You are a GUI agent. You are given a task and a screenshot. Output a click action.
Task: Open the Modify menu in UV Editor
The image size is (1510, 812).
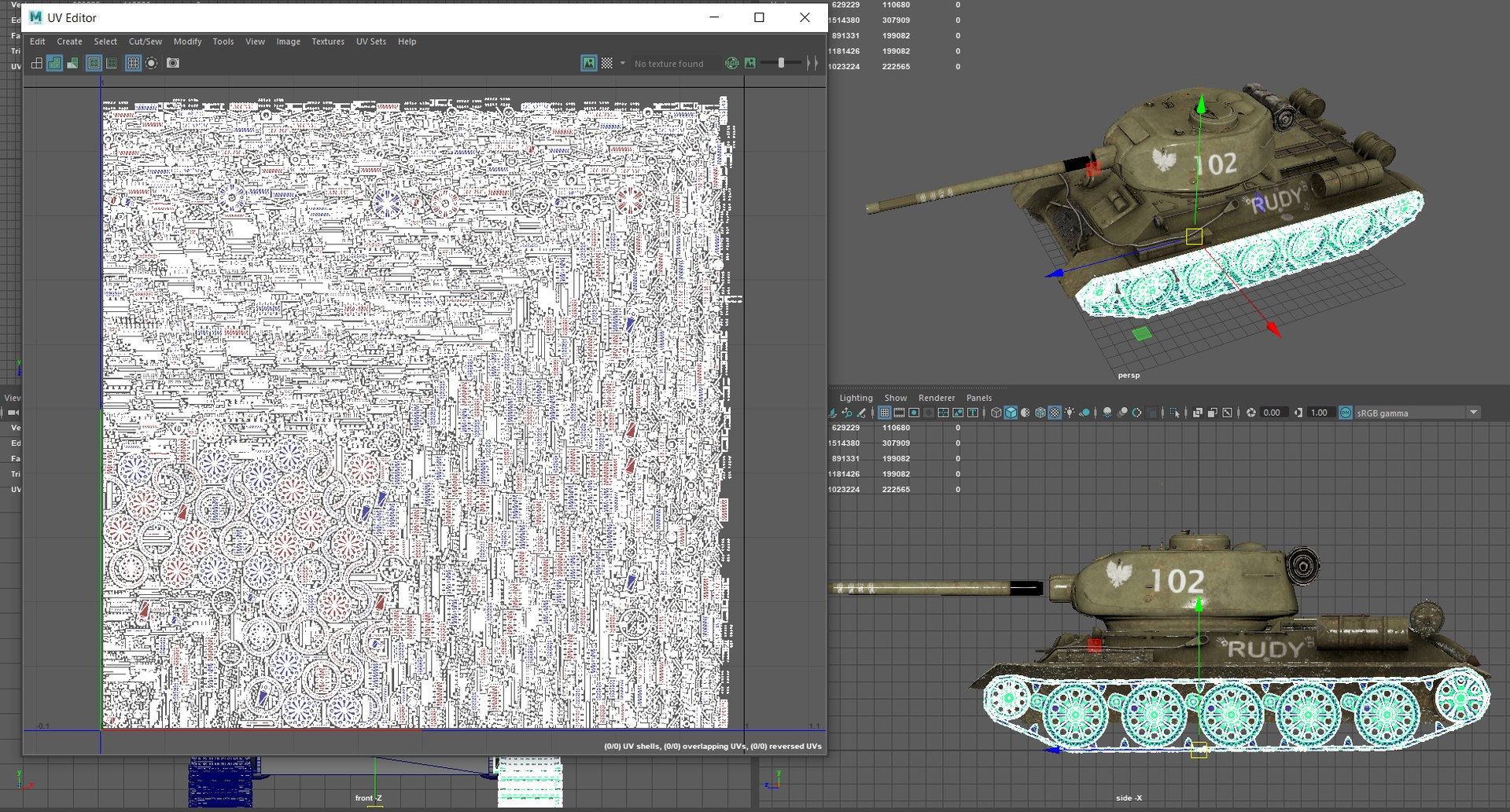(x=187, y=42)
